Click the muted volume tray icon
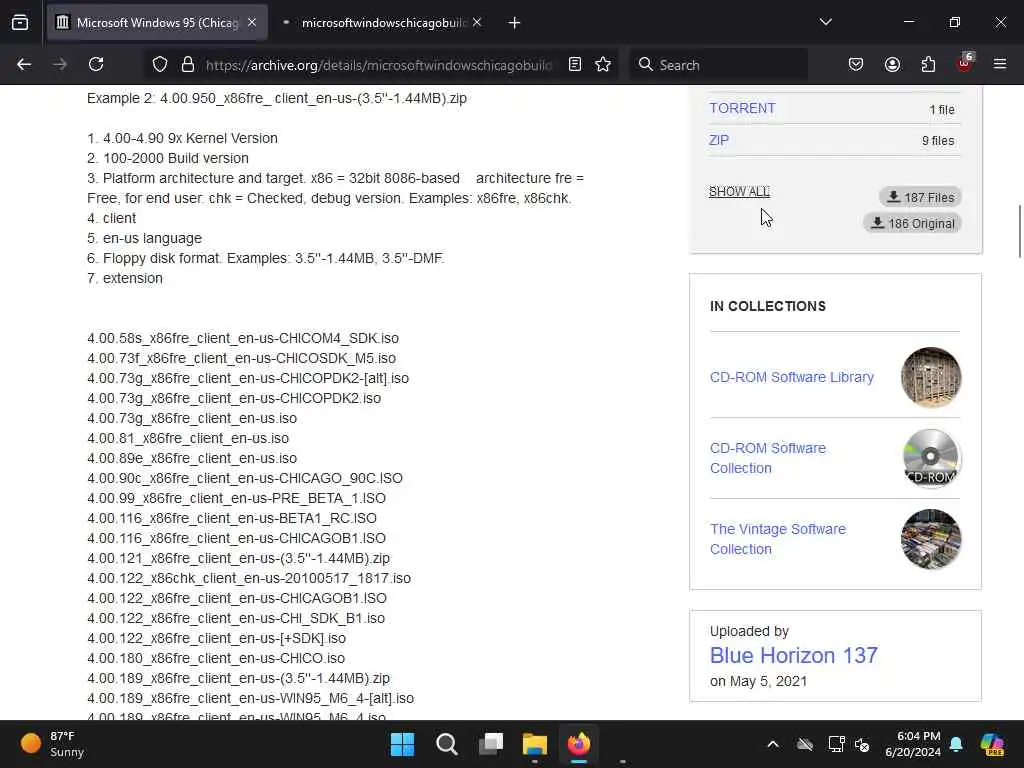 (x=862, y=744)
